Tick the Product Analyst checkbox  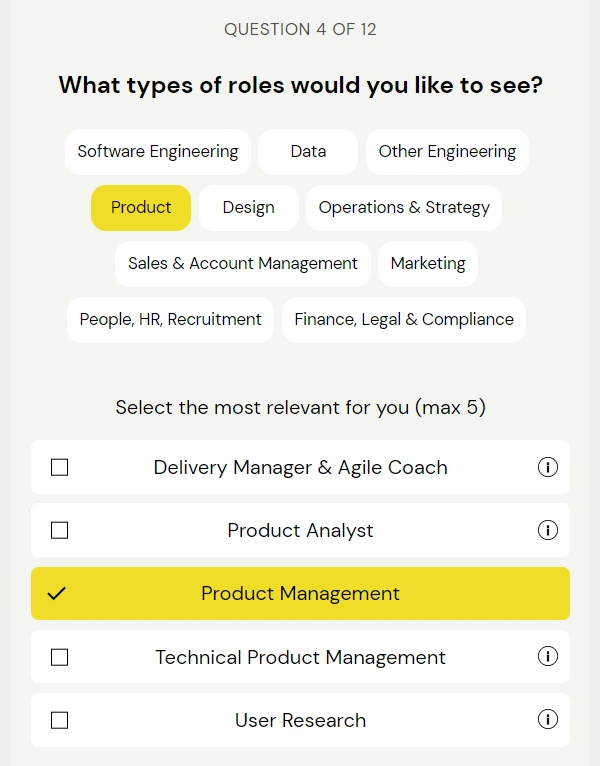[60, 530]
